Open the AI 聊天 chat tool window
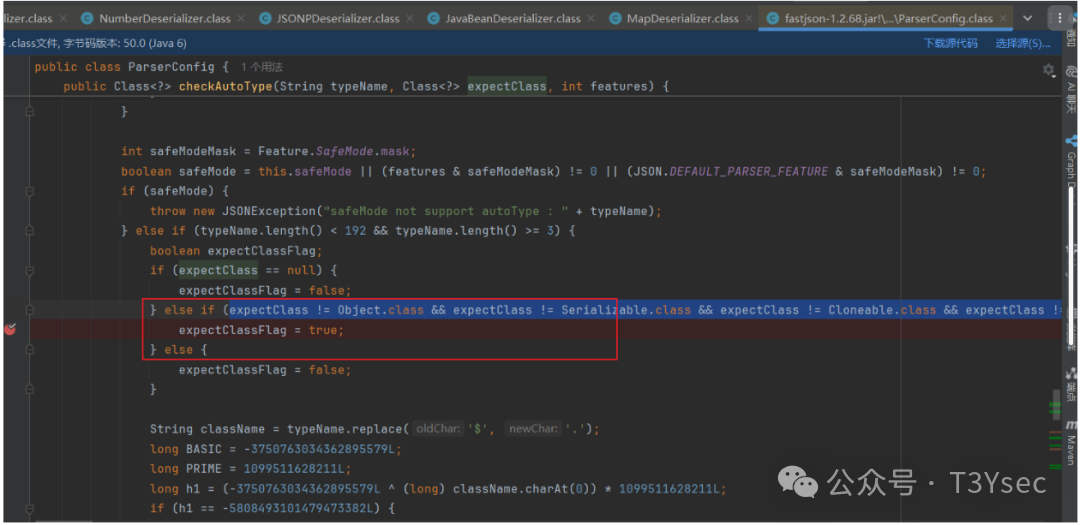The width and height of the screenshot is (1080, 525). (1072, 90)
